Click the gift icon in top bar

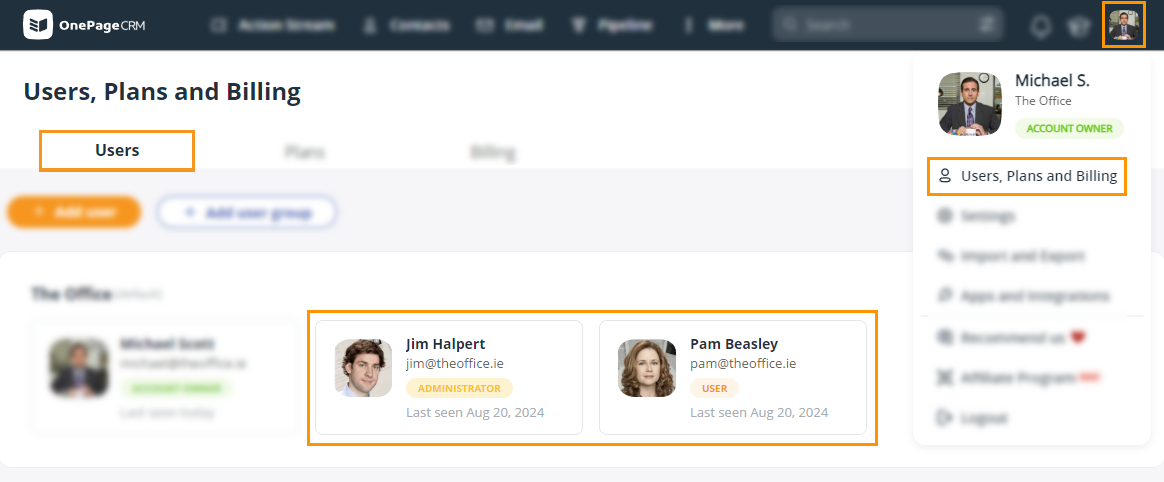click(x=1077, y=26)
